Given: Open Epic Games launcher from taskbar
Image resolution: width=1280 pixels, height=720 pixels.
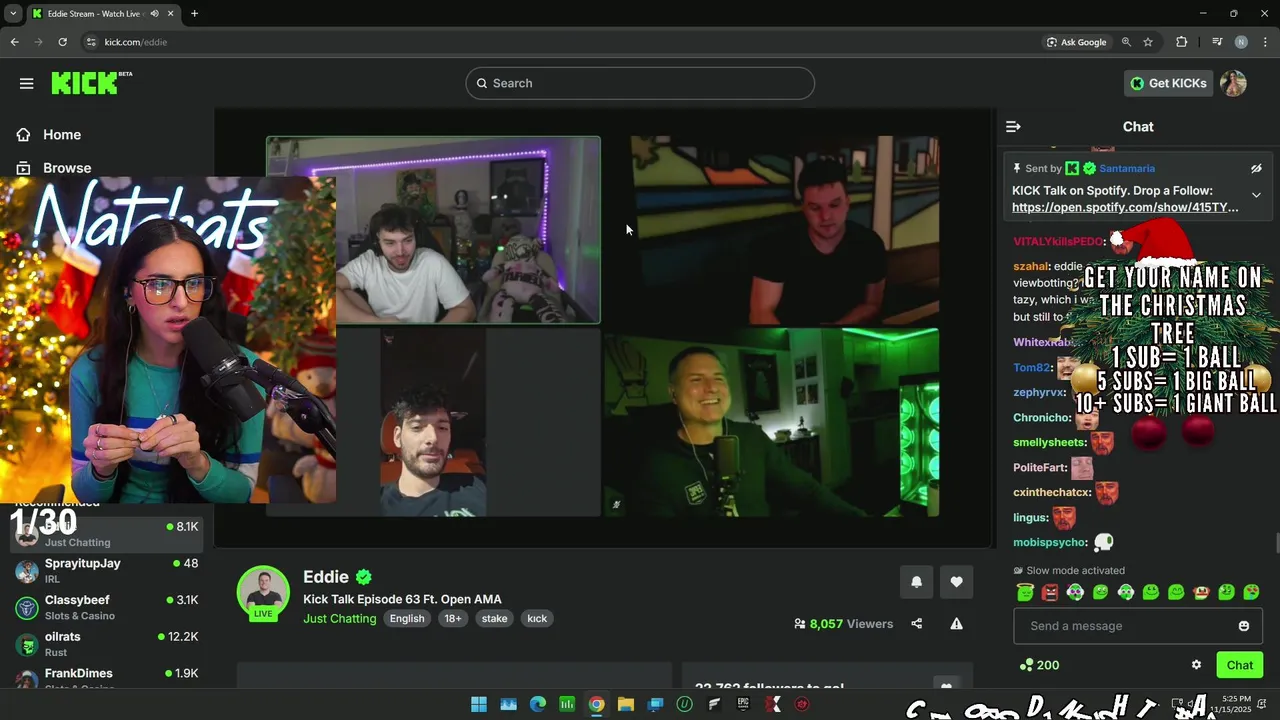Looking at the screenshot, I should click(x=743, y=704).
